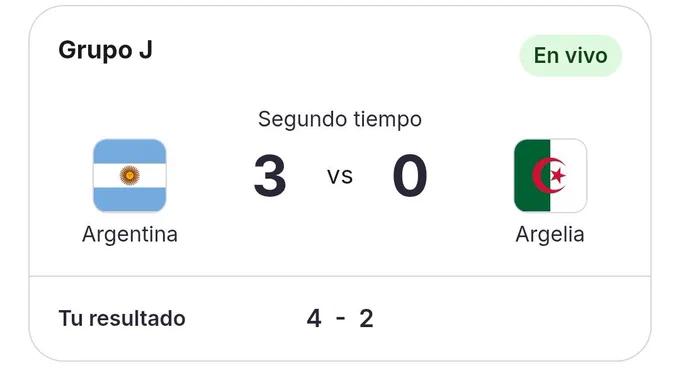This screenshot has width=680, height=368.
Task: Click the Grupo J heading
Action: click(105, 50)
